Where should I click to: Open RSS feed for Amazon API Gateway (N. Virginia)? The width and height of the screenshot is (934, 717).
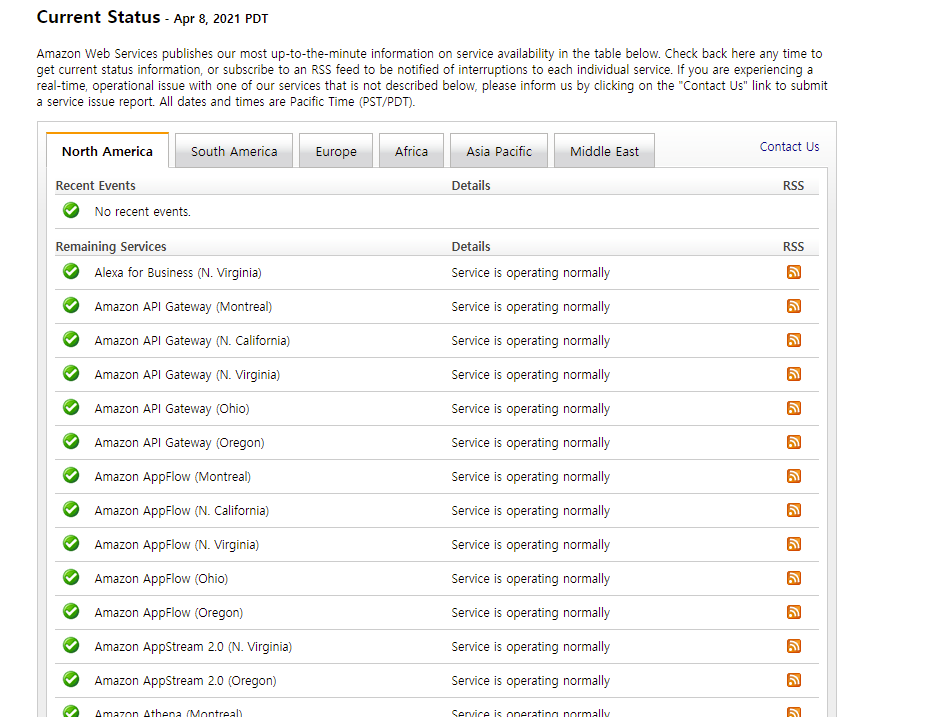pos(793,374)
